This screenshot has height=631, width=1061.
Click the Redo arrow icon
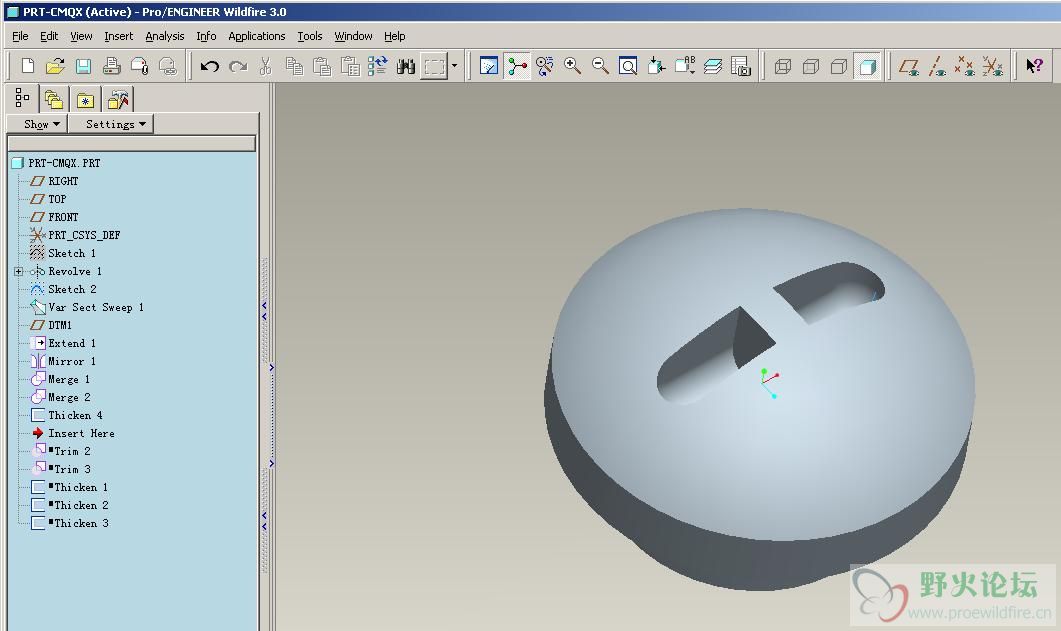click(x=238, y=66)
